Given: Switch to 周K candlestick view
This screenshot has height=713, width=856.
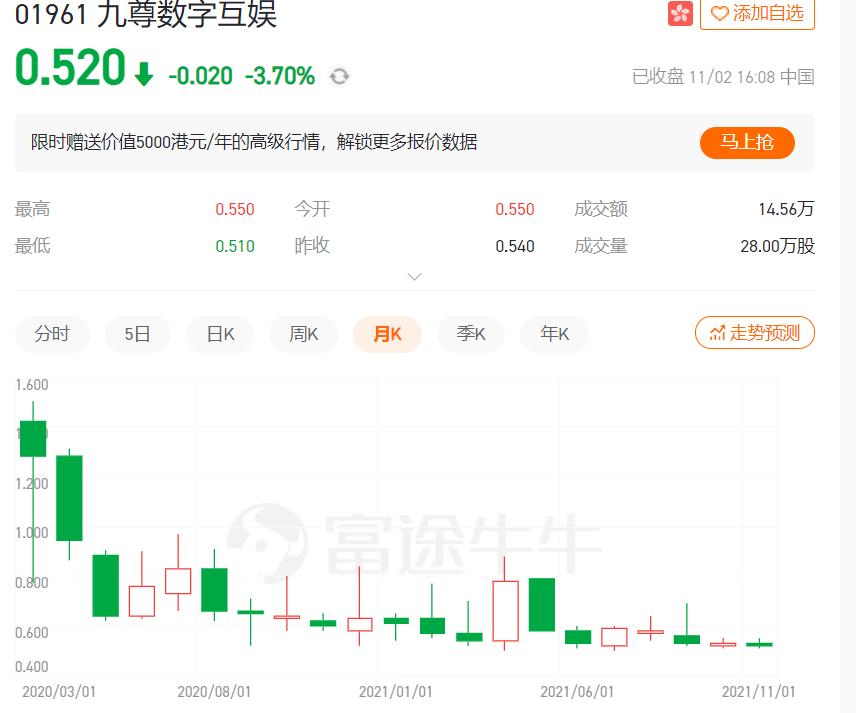Looking at the screenshot, I should coord(303,334).
